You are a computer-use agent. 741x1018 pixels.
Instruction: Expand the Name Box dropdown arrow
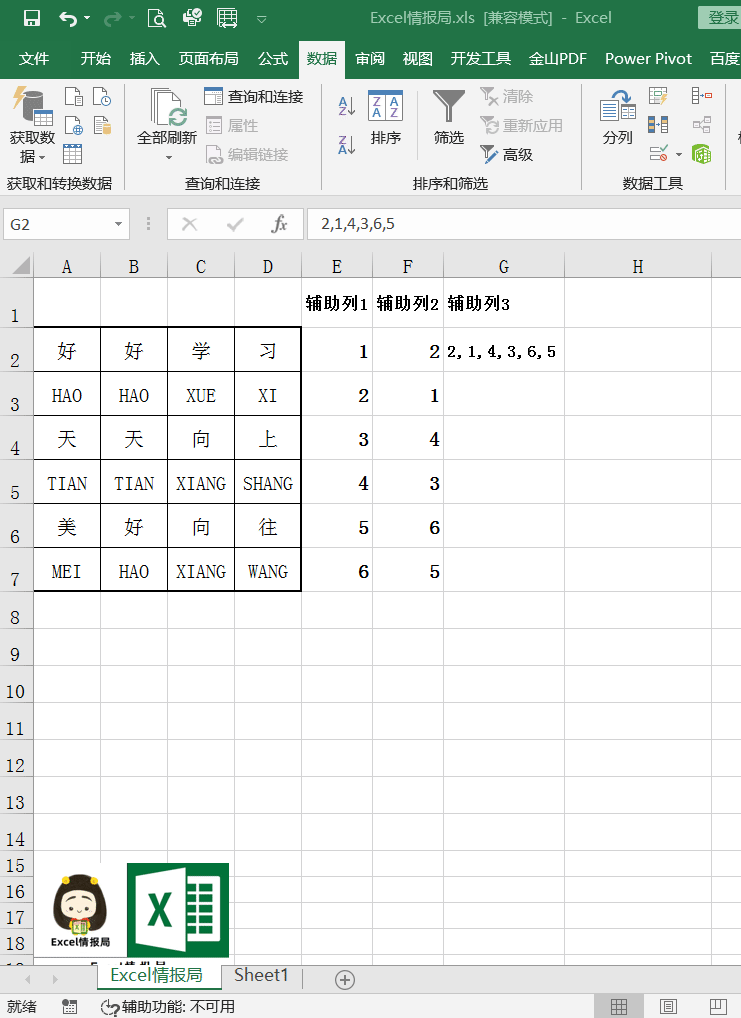click(x=118, y=225)
